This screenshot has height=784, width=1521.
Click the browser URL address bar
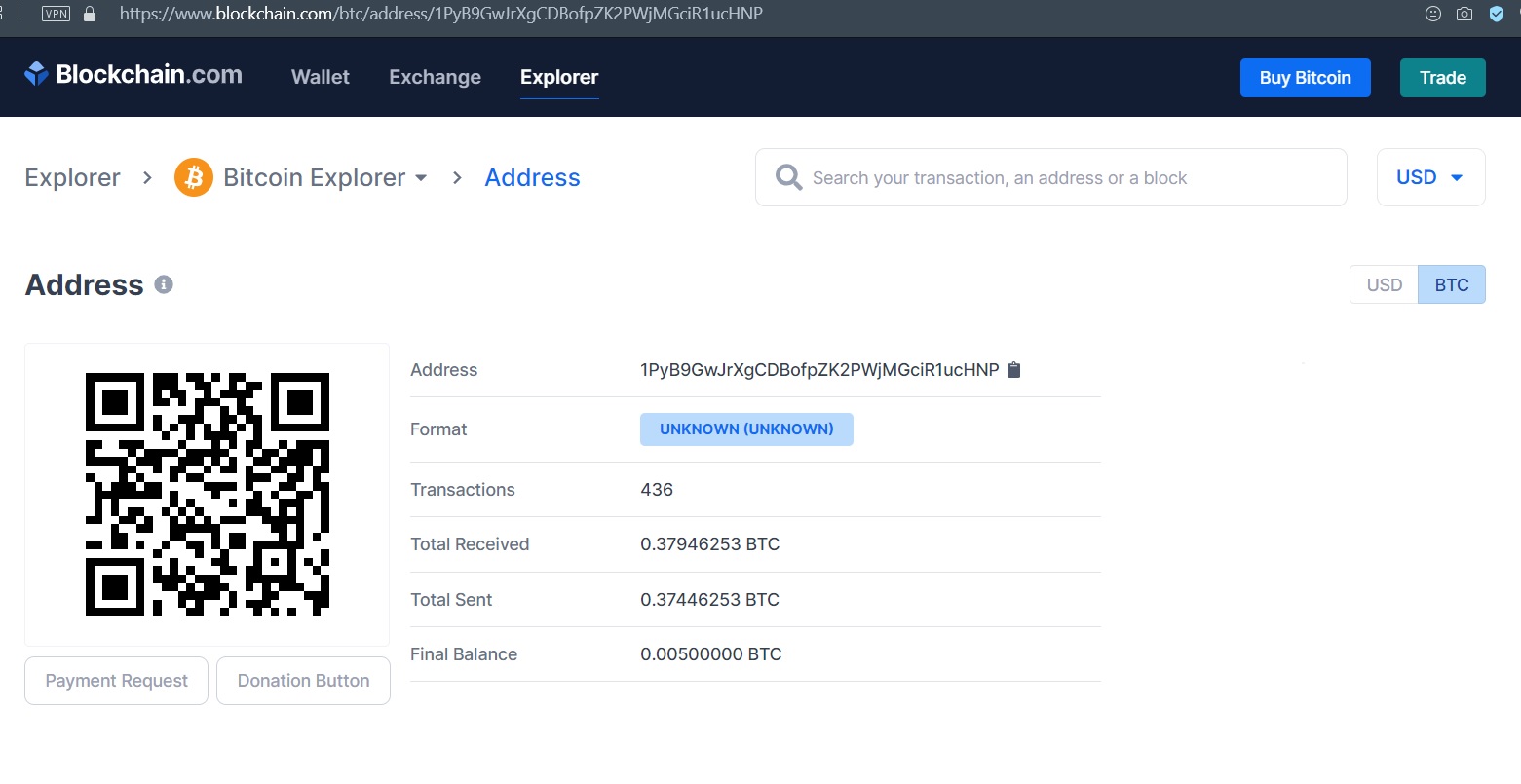click(441, 14)
